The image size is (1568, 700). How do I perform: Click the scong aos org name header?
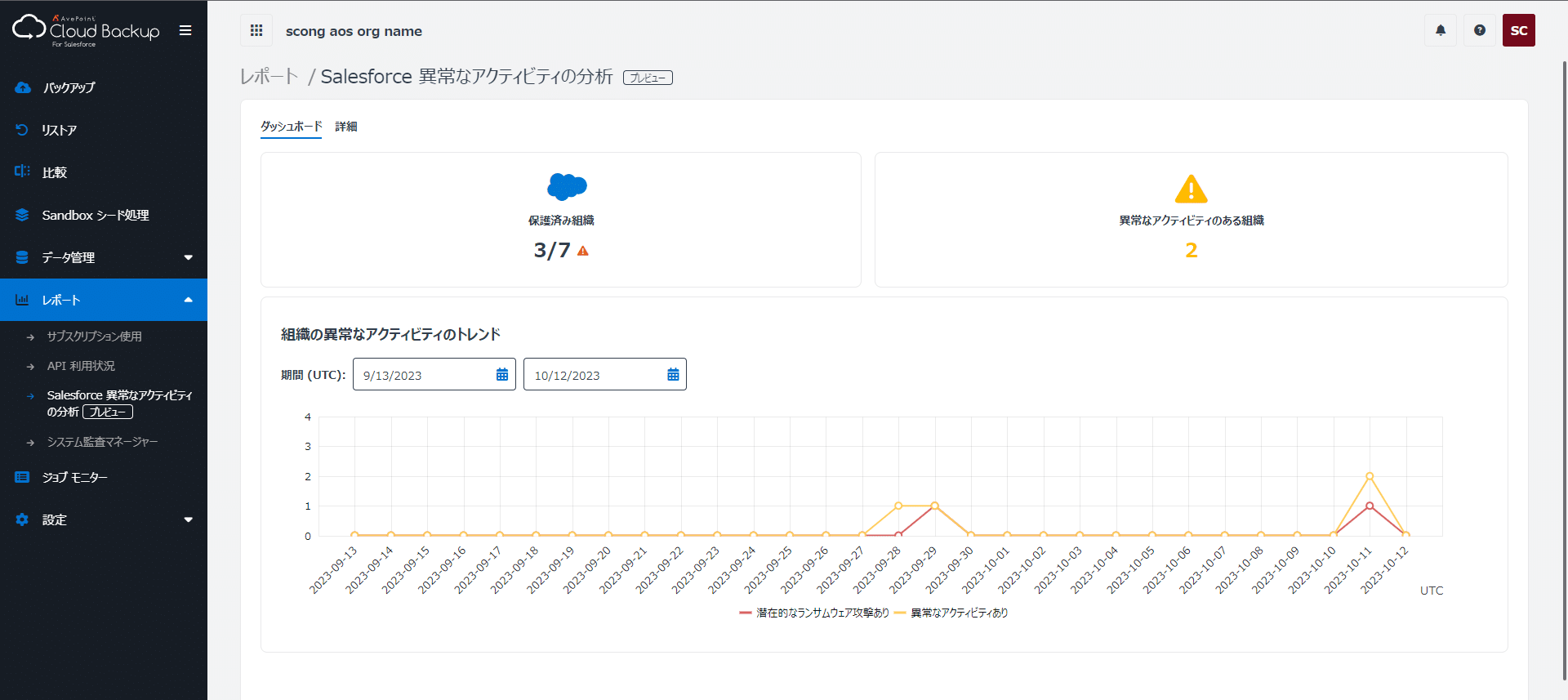pyautogui.click(x=354, y=31)
